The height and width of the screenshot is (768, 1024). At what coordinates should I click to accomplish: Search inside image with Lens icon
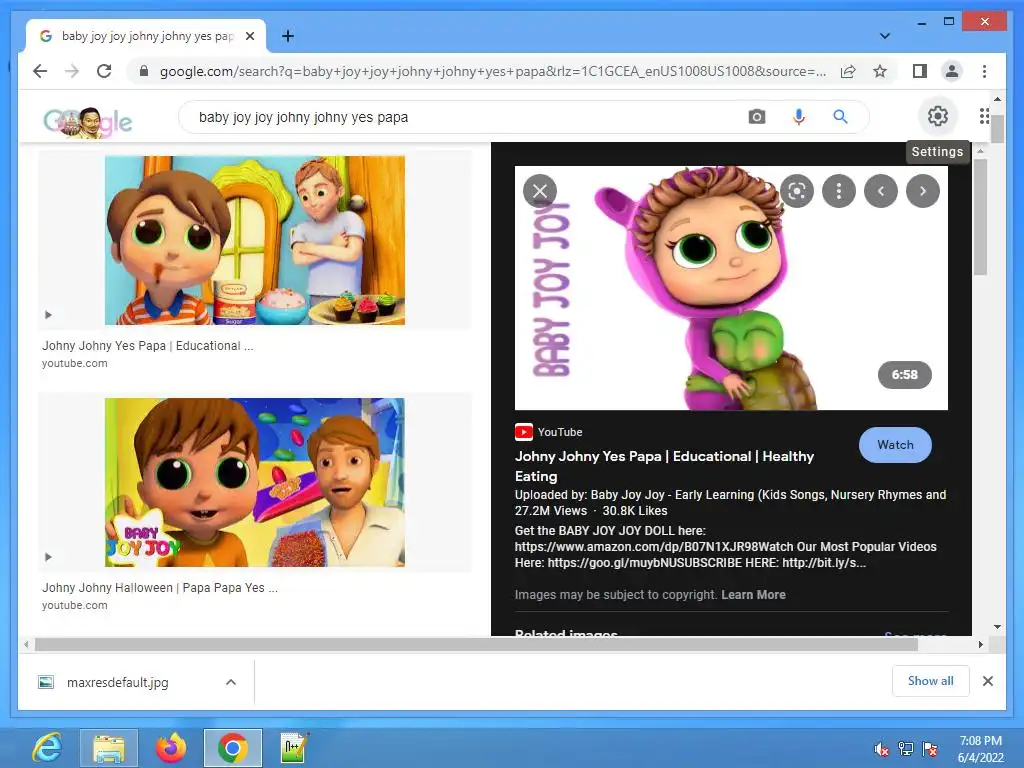coord(797,191)
